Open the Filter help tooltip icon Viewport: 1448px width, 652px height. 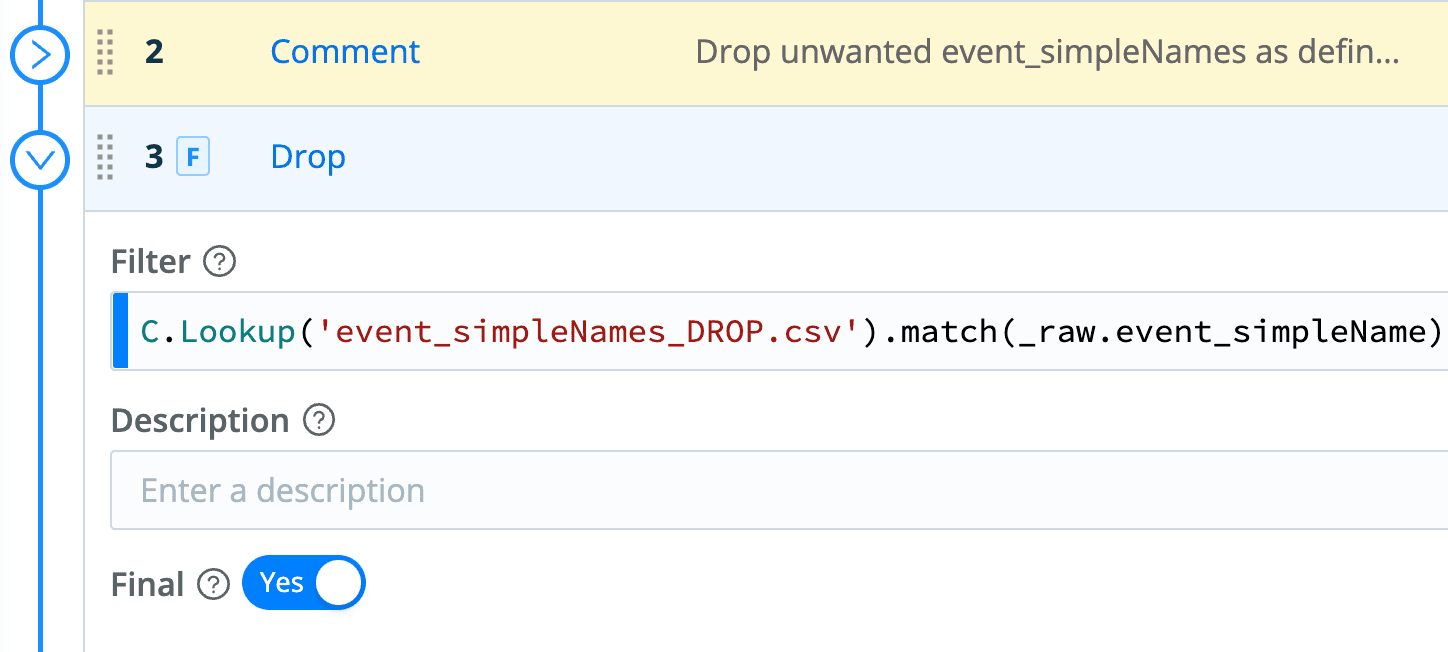(x=219, y=262)
